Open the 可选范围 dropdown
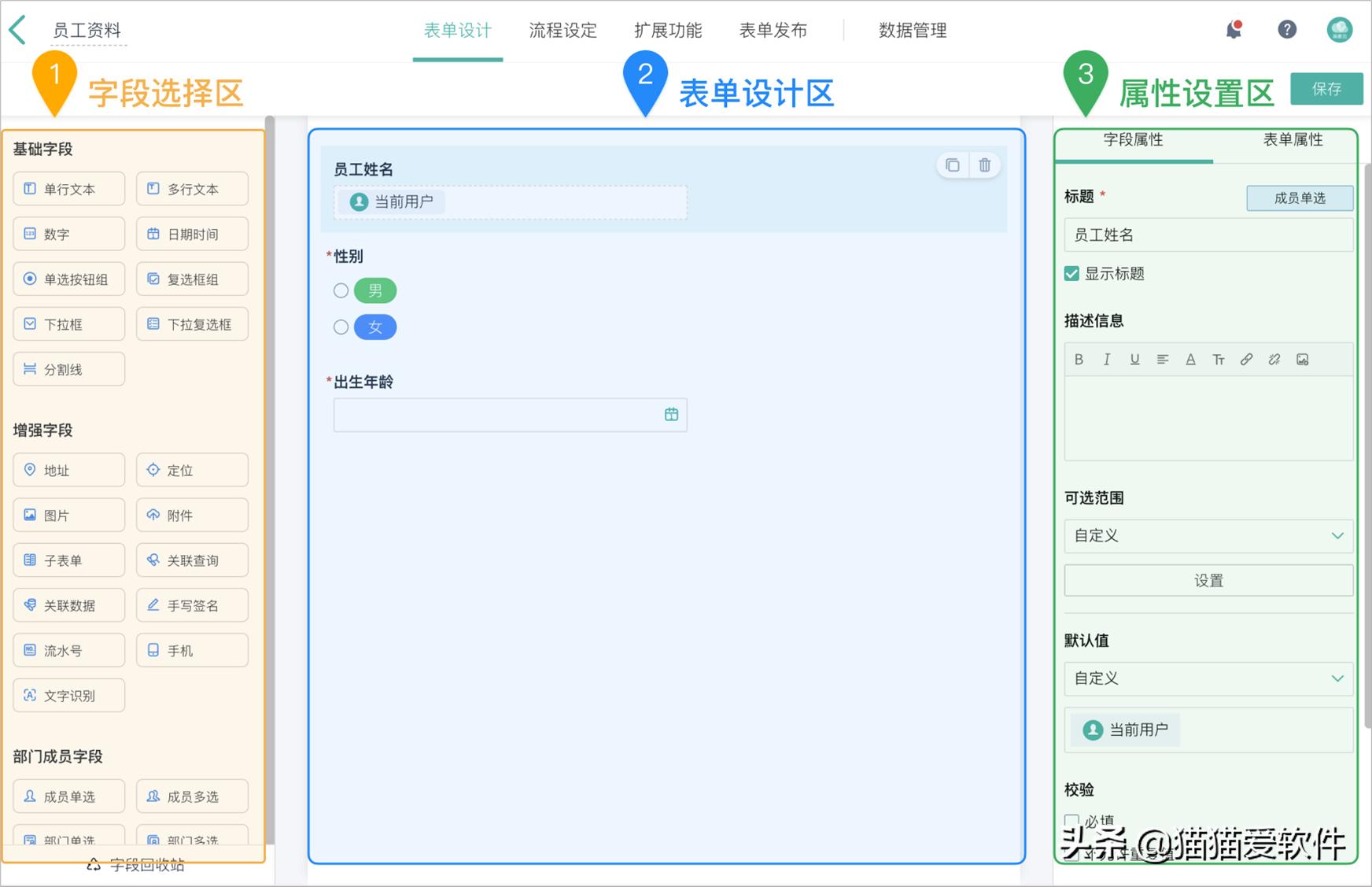This screenshot has width=1372, height=887. (1208, 536)
